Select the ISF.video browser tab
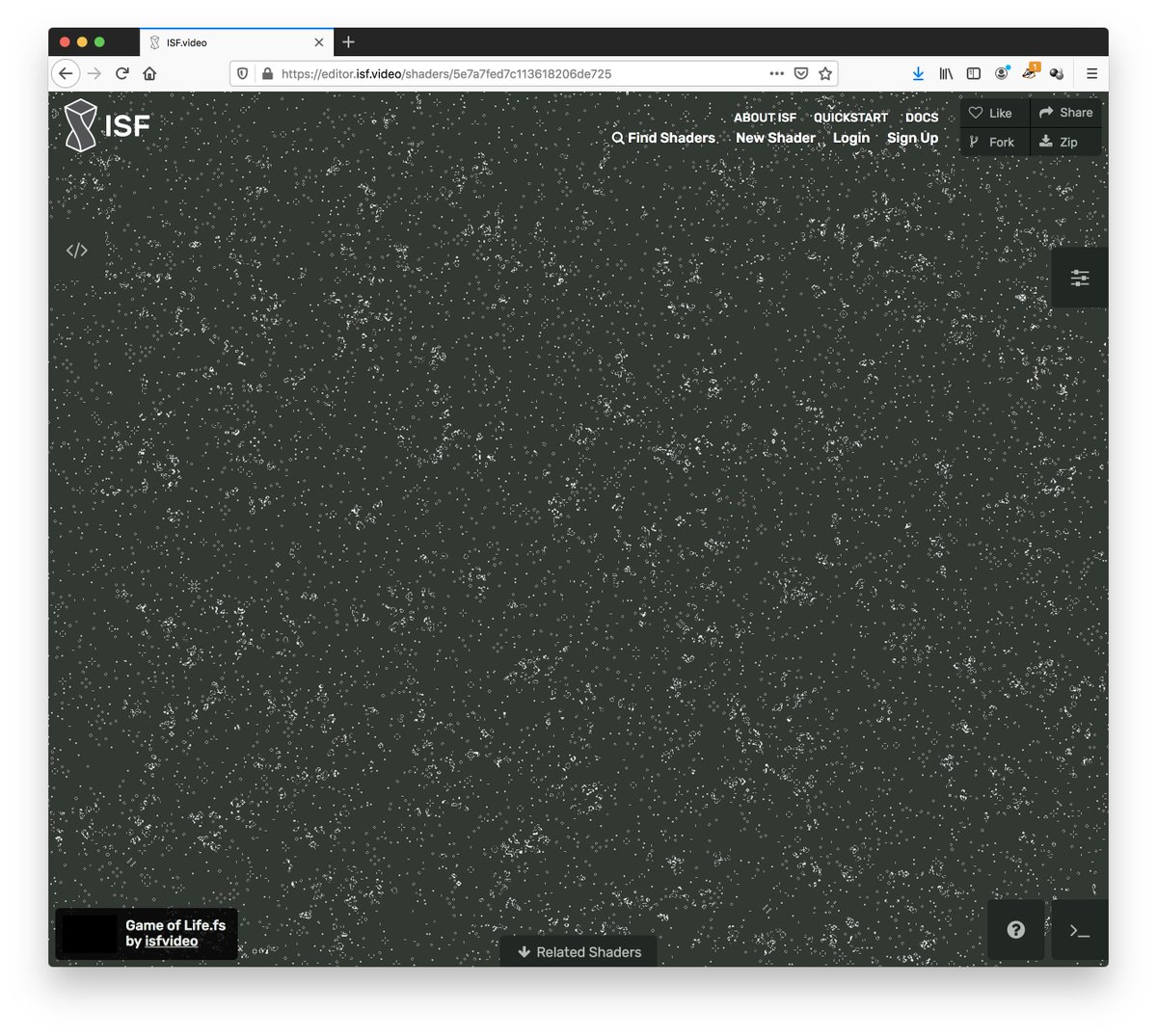This screenshot has width=1157, height=1036. pyautogui.click(x=237, y=42)
